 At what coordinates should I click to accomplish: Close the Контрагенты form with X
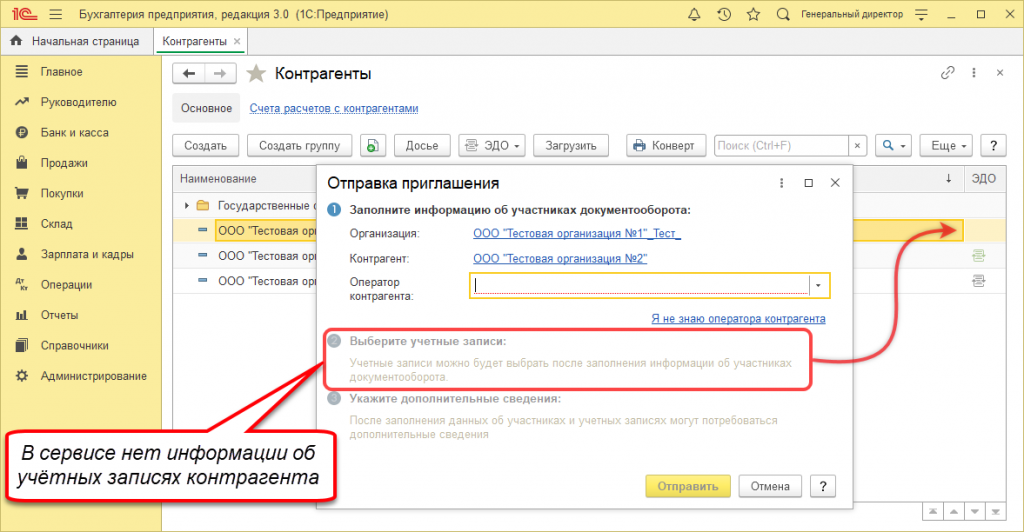[1000, 73]
